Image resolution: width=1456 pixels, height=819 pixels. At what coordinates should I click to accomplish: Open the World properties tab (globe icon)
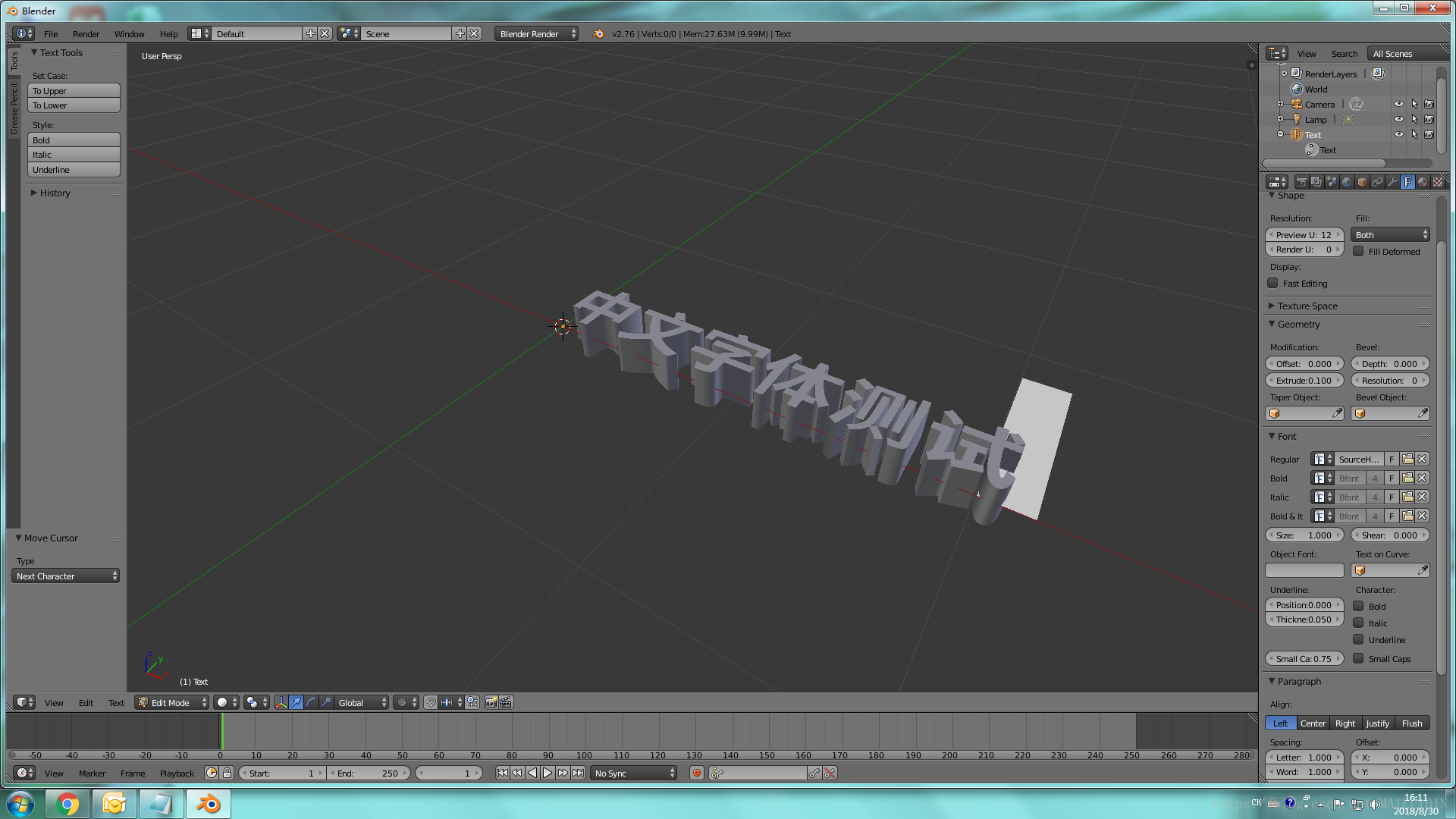click(x=1347, y=182)
